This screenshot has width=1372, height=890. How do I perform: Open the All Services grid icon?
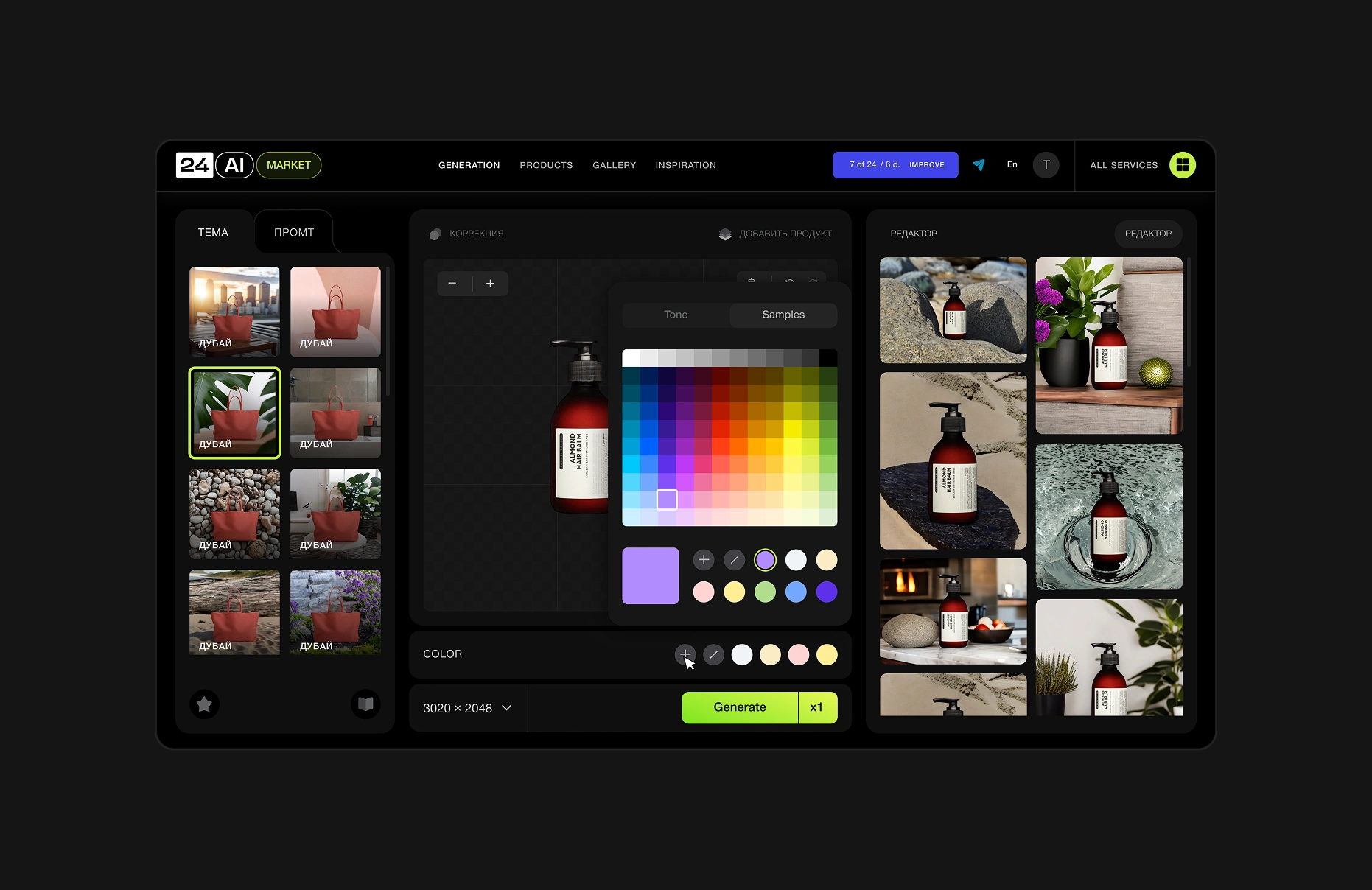tap(1182, 165)
